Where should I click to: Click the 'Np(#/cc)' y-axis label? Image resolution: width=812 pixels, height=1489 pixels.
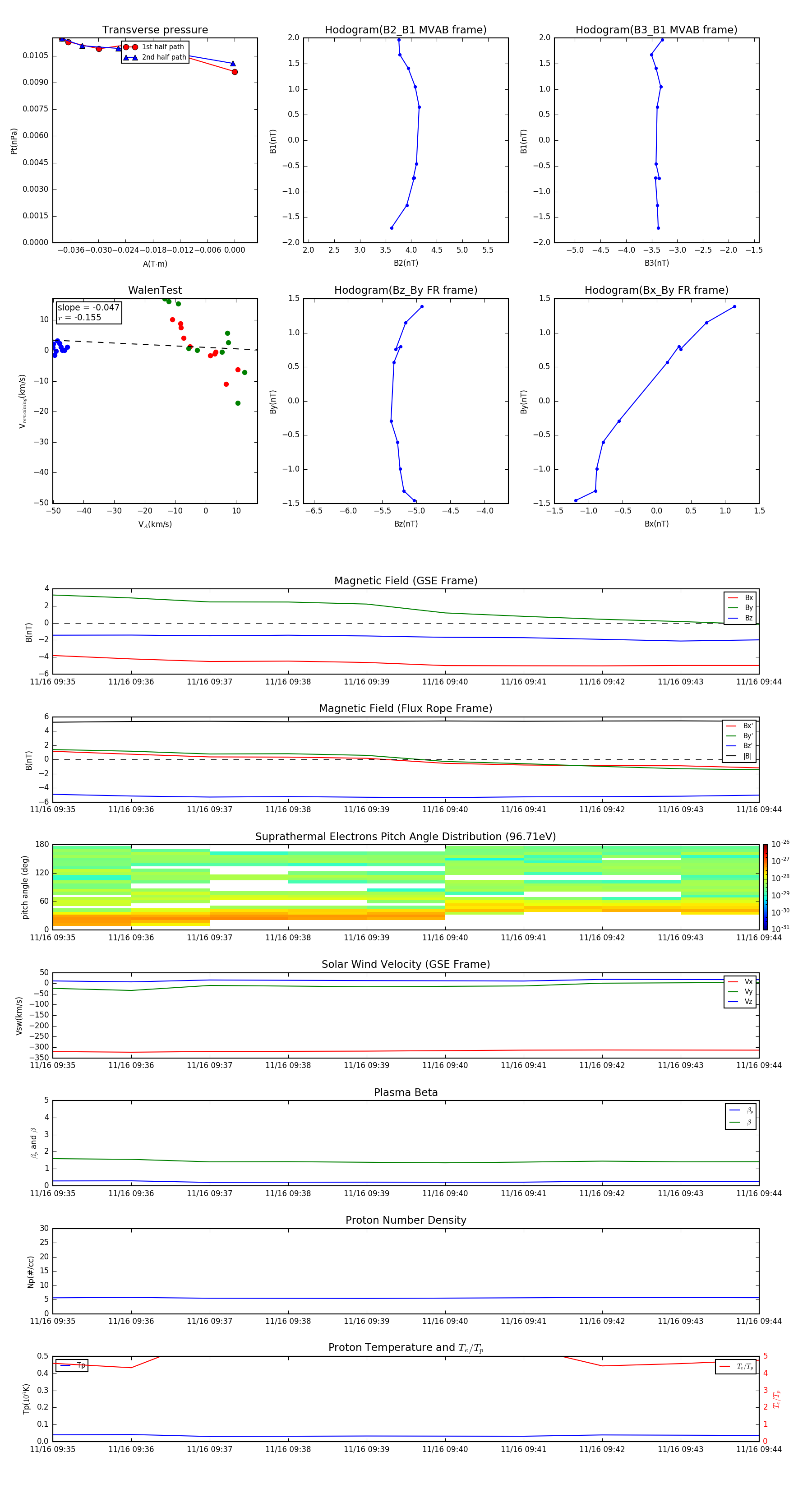pos(31,1272)
